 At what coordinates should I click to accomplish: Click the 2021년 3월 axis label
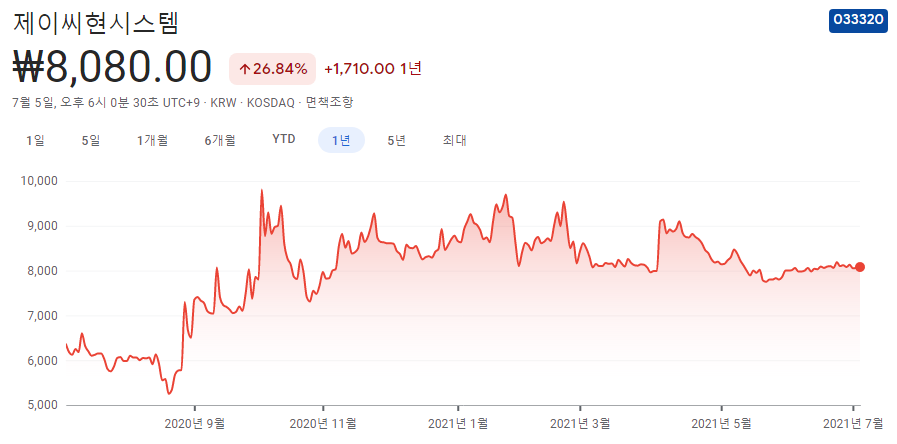(580, 424)
